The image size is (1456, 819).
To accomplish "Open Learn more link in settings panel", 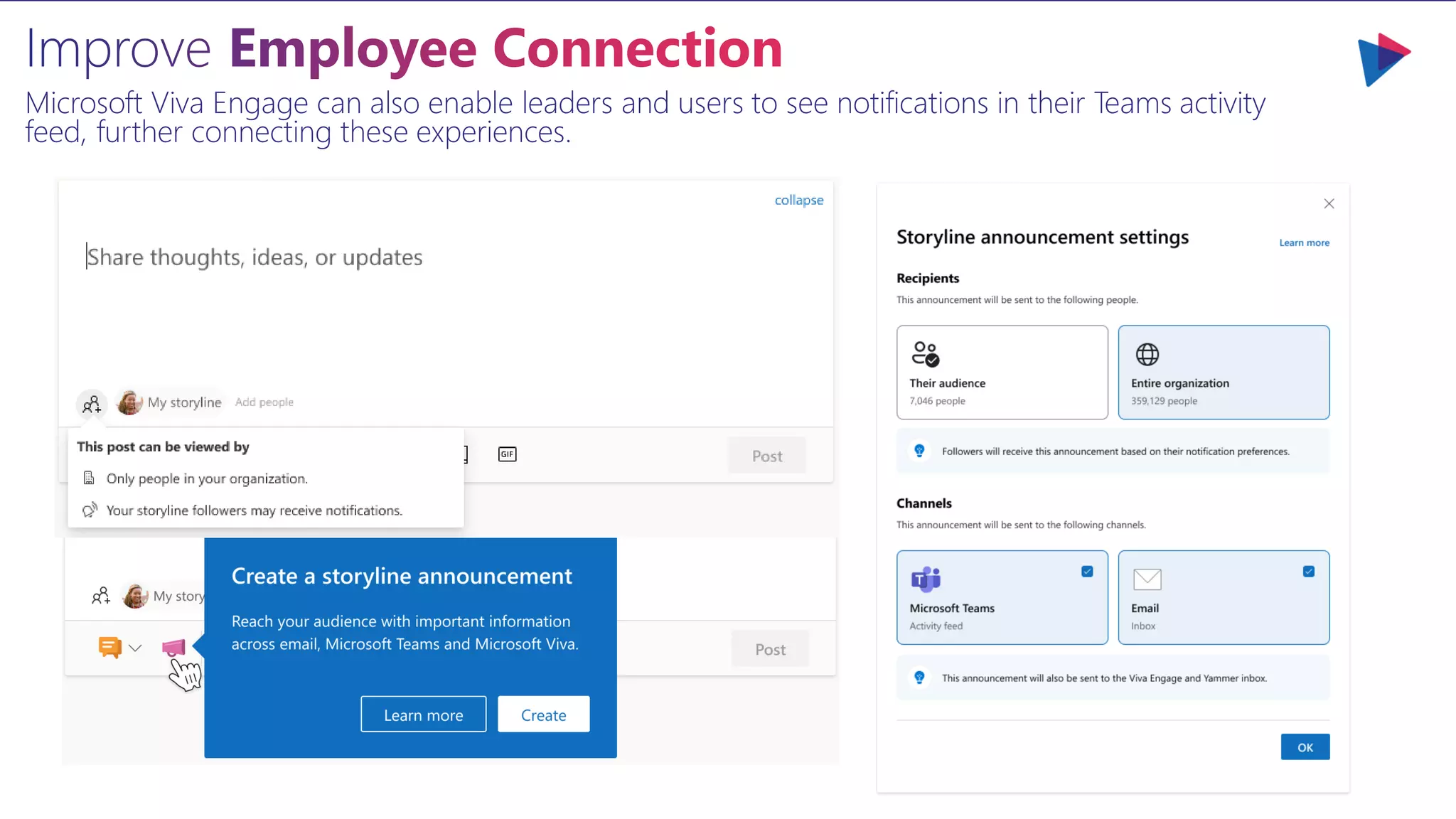I will [1304, 243].
